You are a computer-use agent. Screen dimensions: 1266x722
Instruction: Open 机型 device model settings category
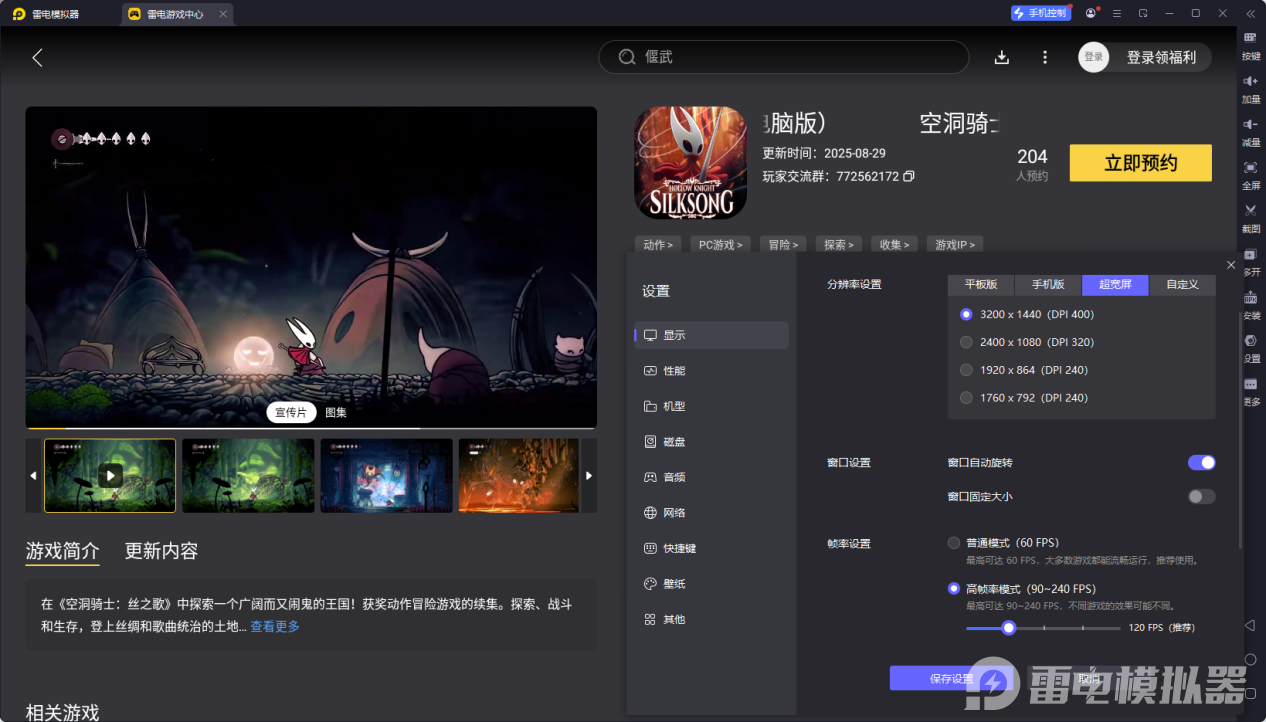(711, 406)
